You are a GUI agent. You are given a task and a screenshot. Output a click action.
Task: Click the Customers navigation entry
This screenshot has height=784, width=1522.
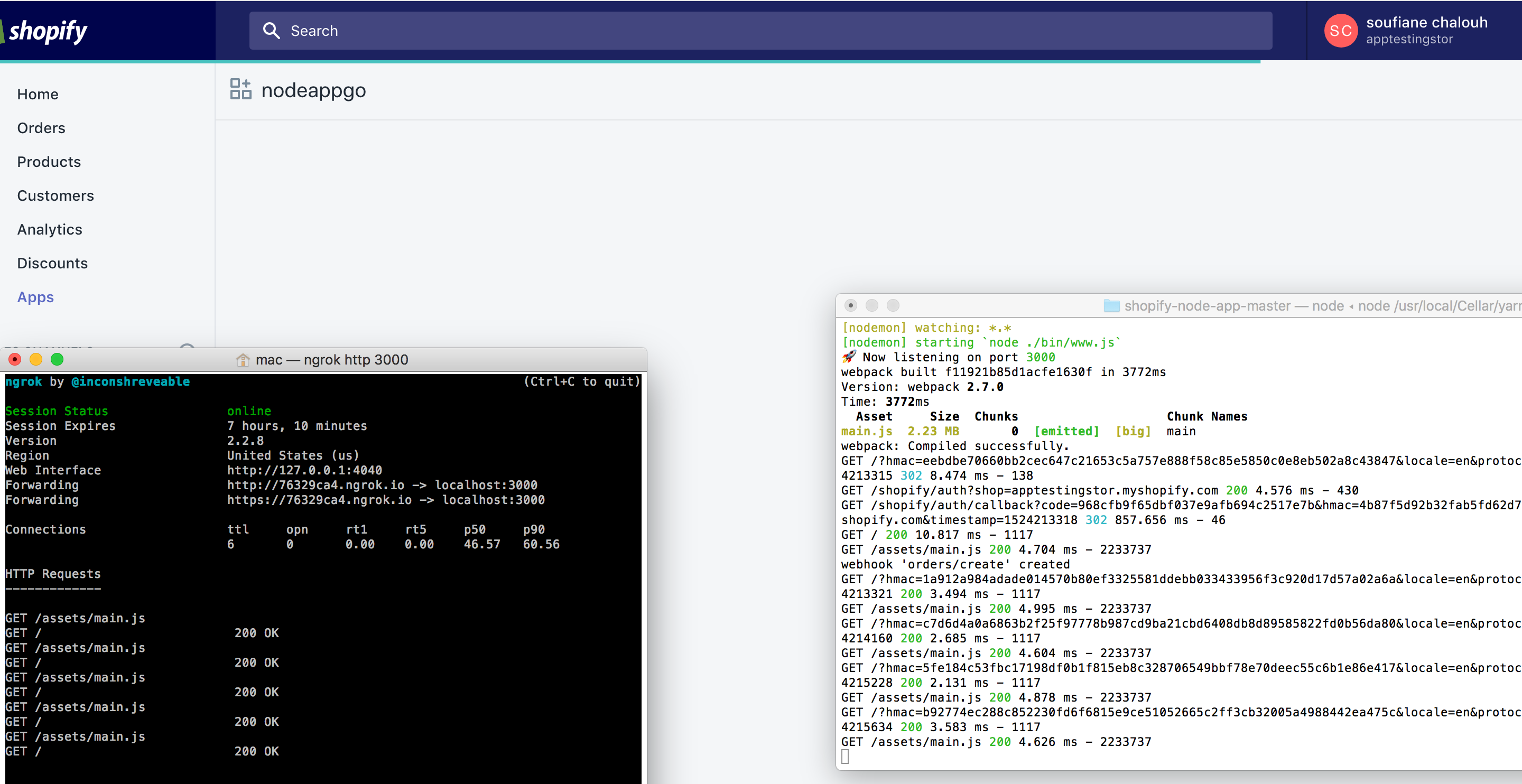tap(55, 195)
